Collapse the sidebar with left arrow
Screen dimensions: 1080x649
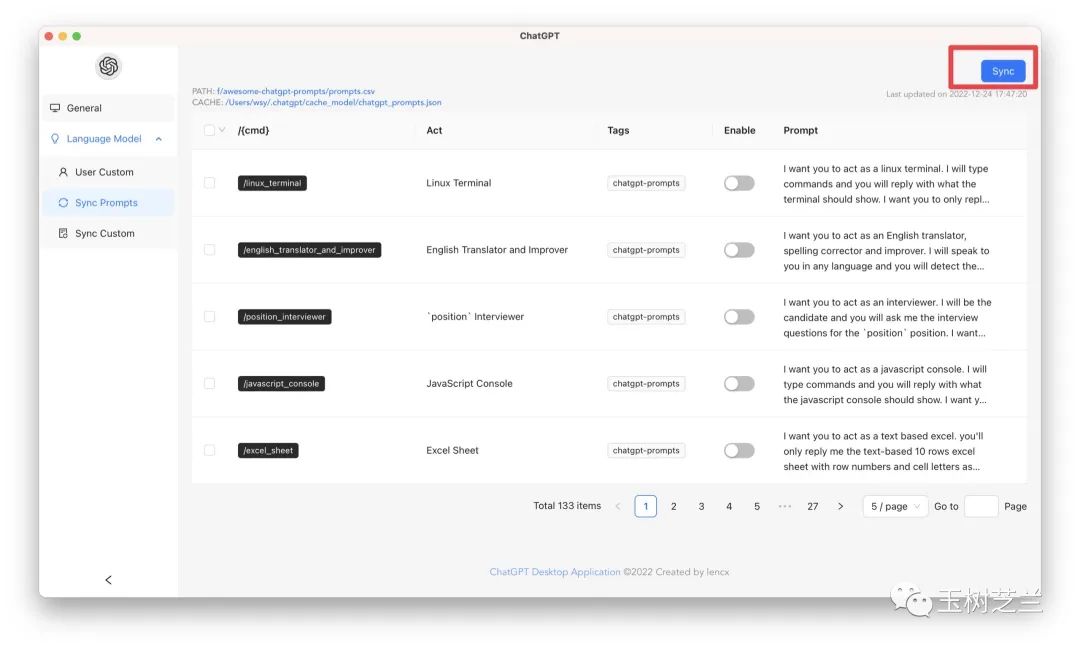[x=108, y=580]
